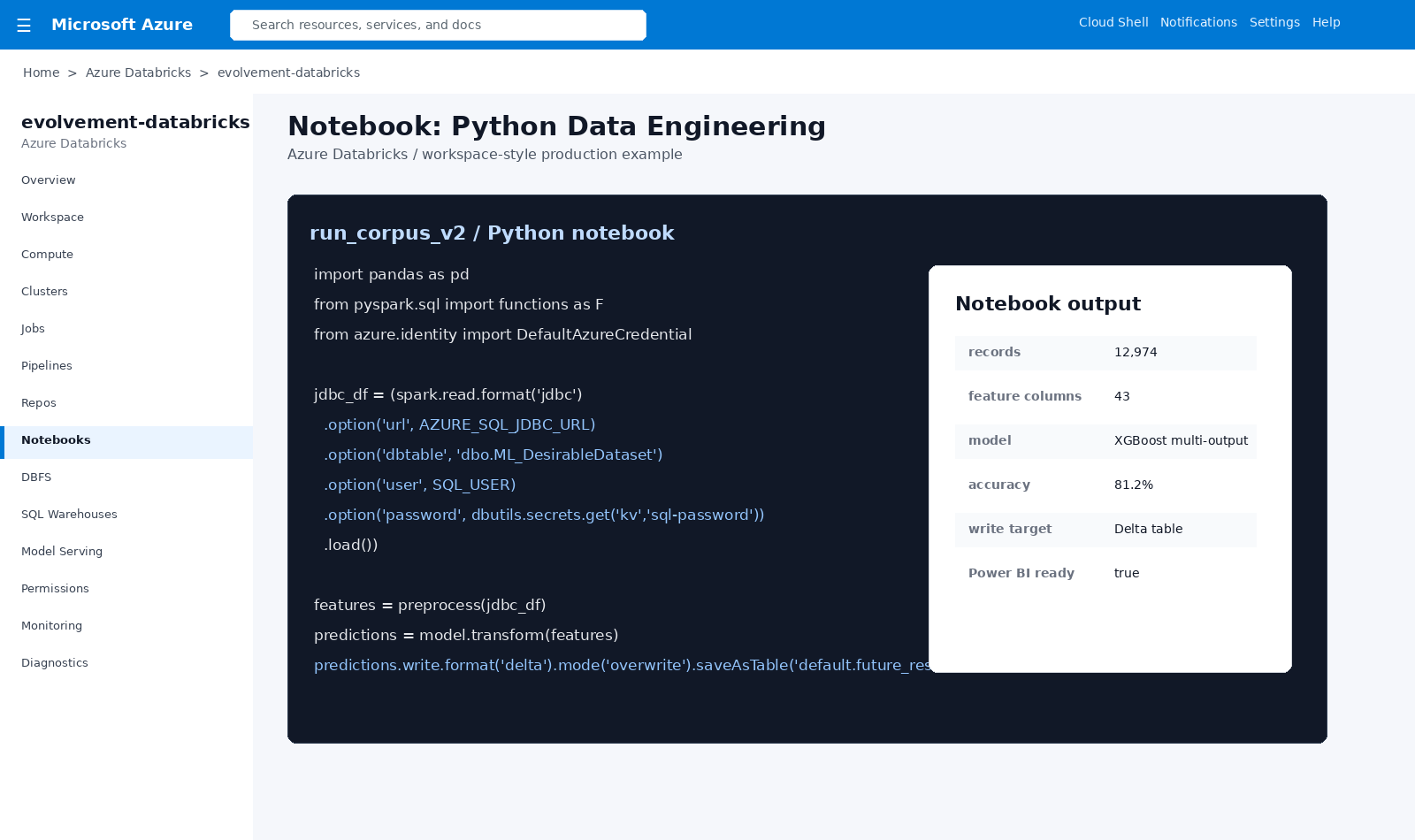Click the 'features = preprocess(jdbc_df)' line
The width and height of the screenshot is (1415, 840).
pos(430,605)
